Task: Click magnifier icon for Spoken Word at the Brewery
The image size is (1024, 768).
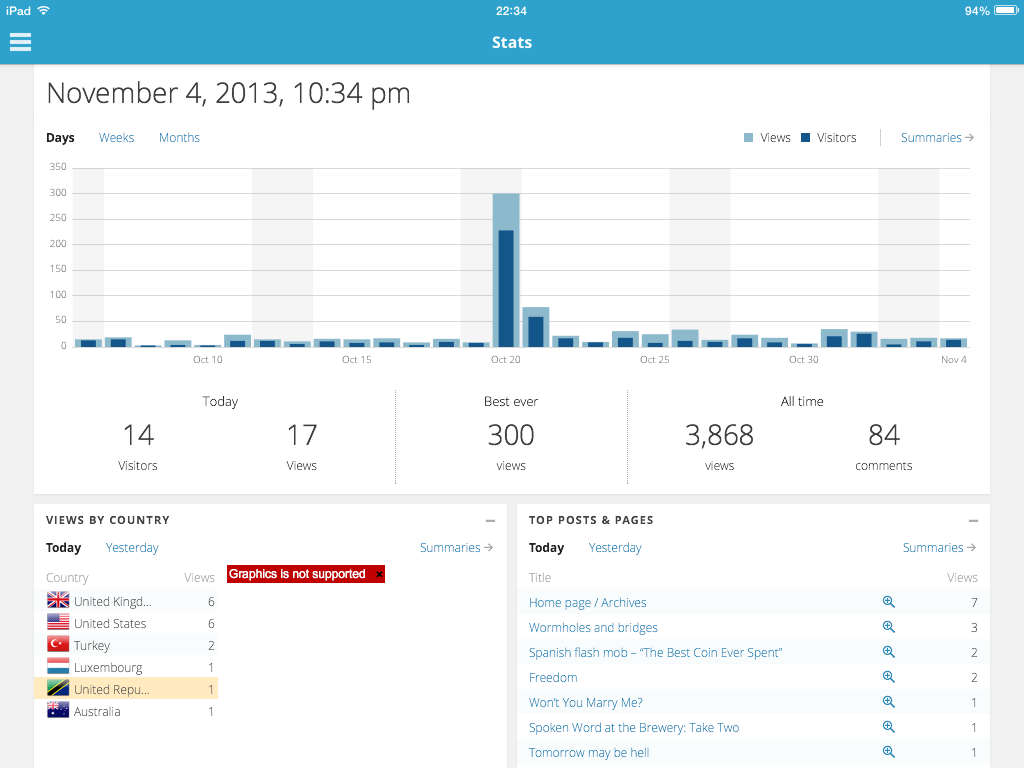Action: pos(888,727)
